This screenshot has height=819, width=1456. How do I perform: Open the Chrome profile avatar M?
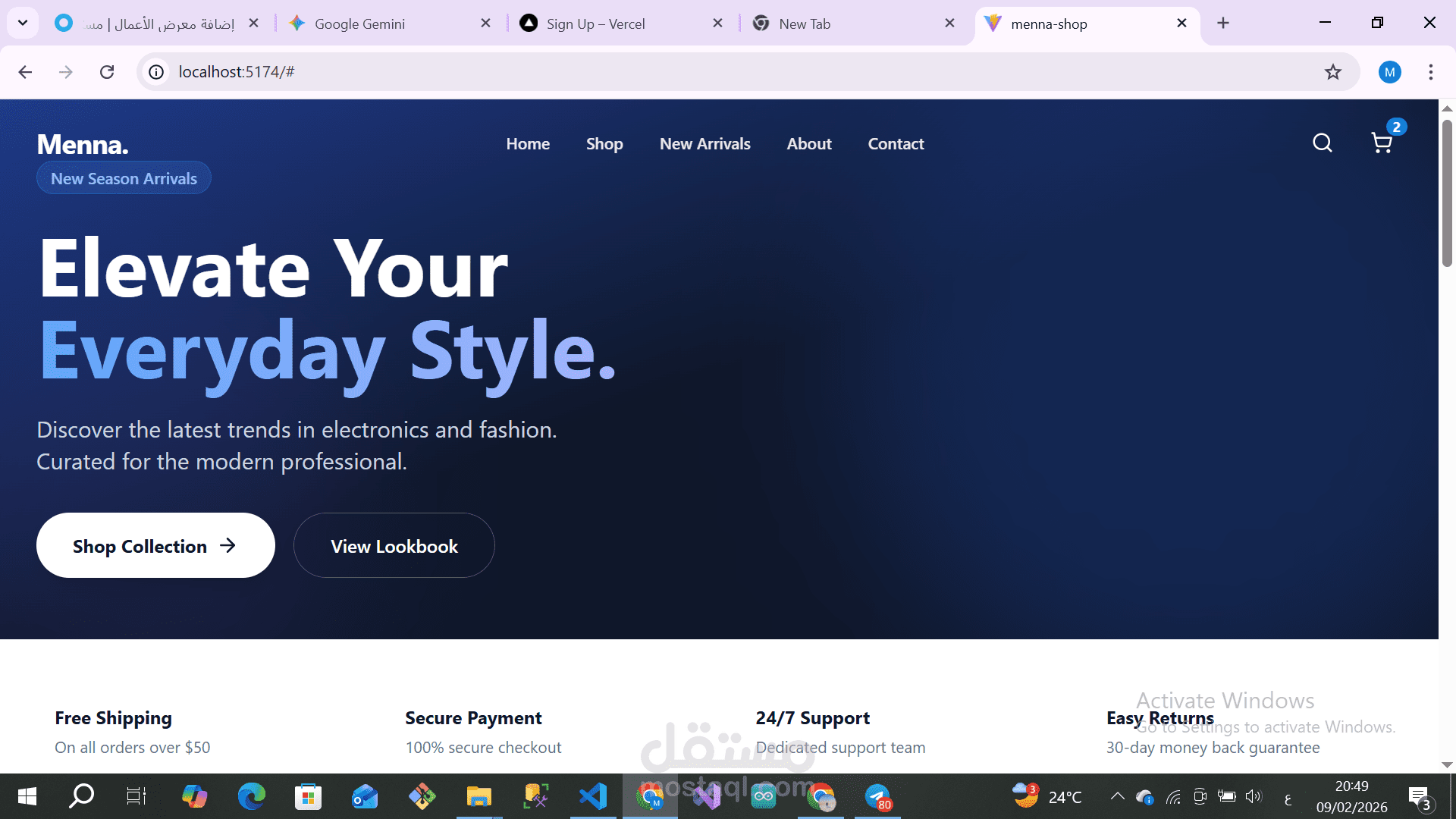click(1390, 72)
